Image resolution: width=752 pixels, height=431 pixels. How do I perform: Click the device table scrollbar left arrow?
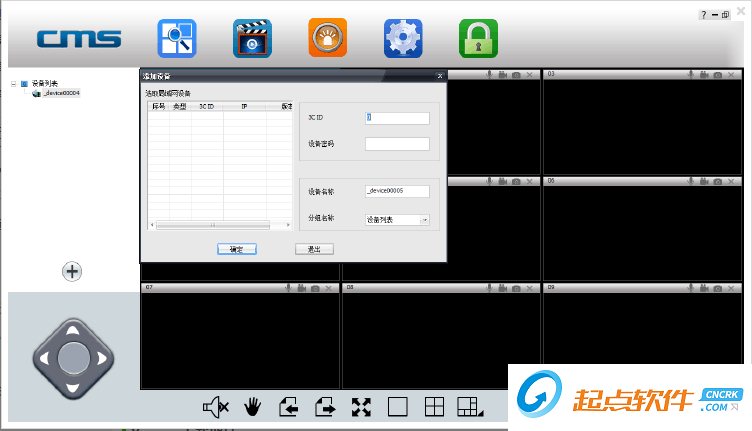153,225
